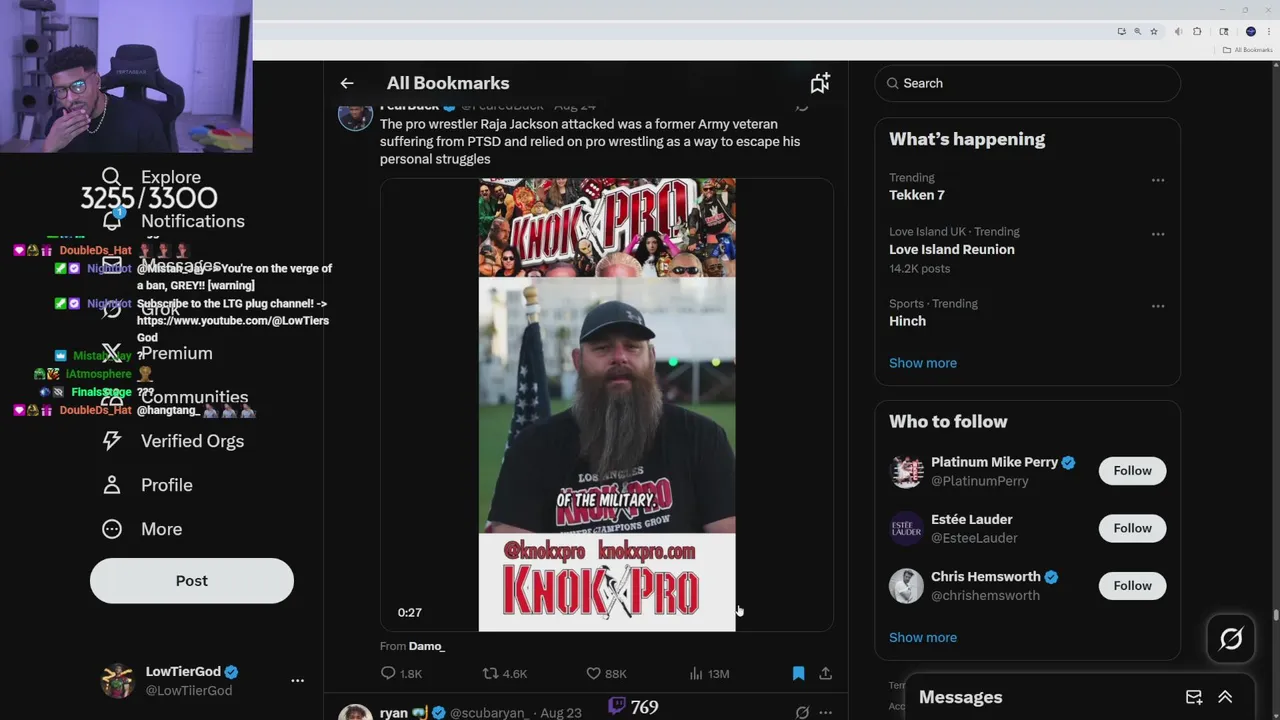Viewport: 1280px width, 720px height.
Task: Share the Raja Jackson tweet
Action: point(826,674)
